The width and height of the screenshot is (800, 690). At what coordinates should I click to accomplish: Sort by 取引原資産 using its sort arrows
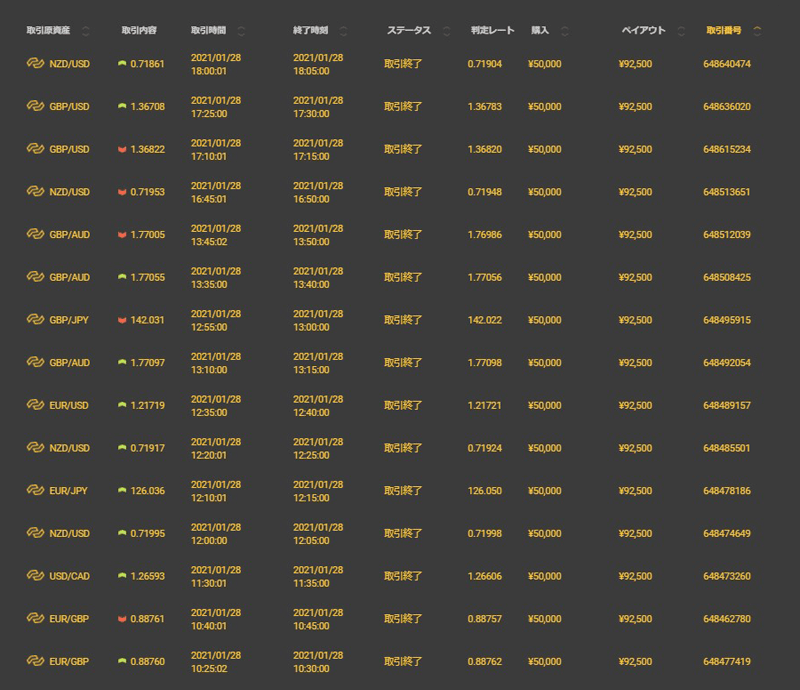(x=85, y=31)
